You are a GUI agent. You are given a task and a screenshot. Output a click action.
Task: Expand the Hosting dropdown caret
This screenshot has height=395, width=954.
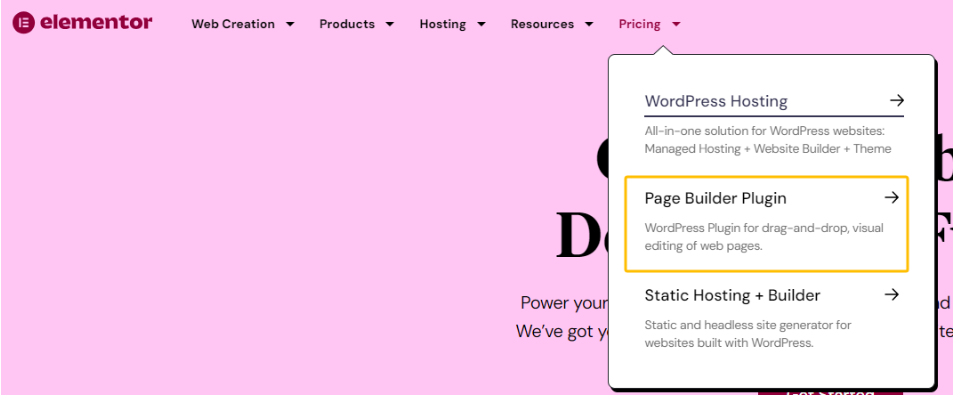(481, 24)
